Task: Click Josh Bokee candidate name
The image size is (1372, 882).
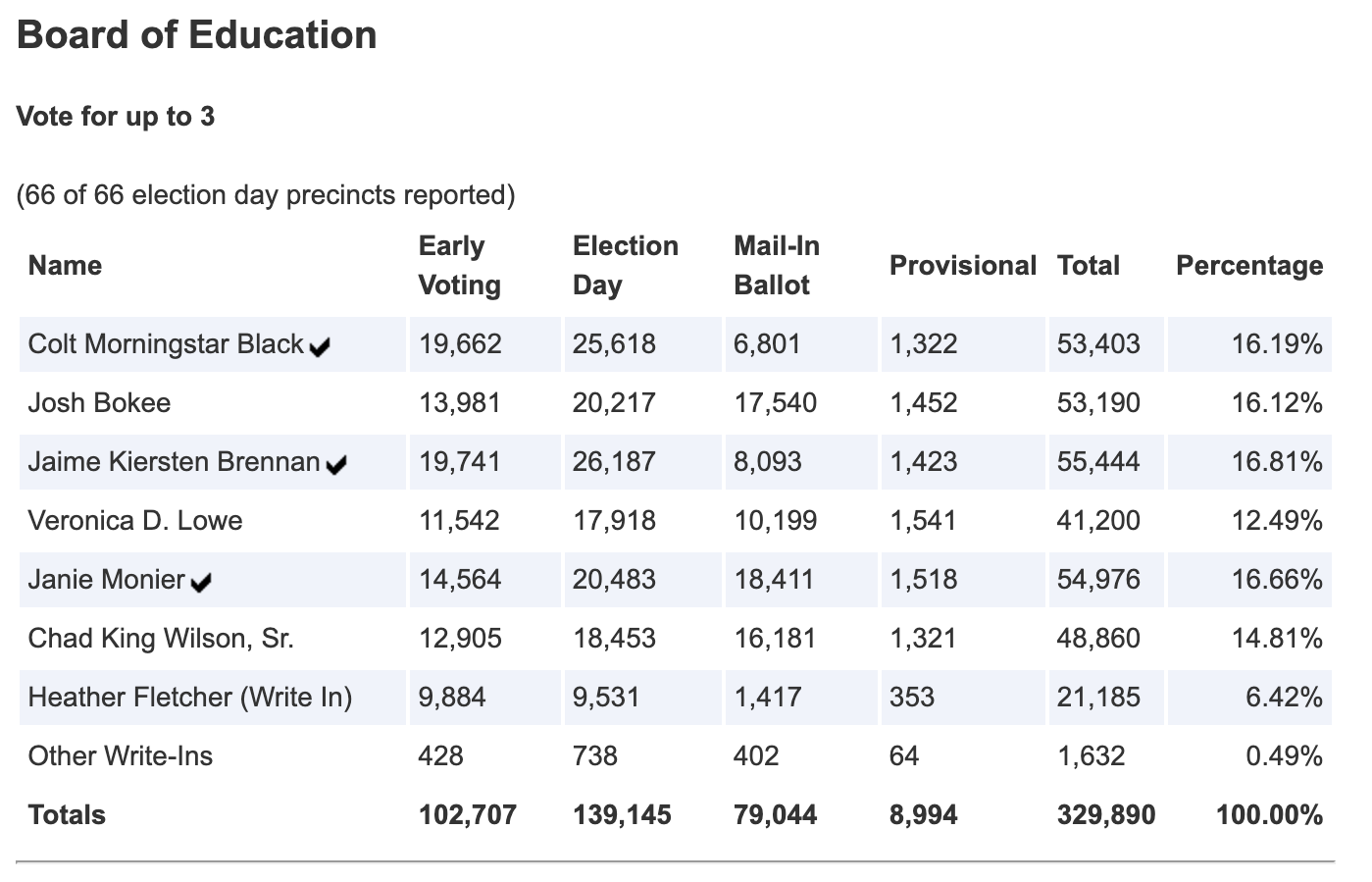Action: 99,403
